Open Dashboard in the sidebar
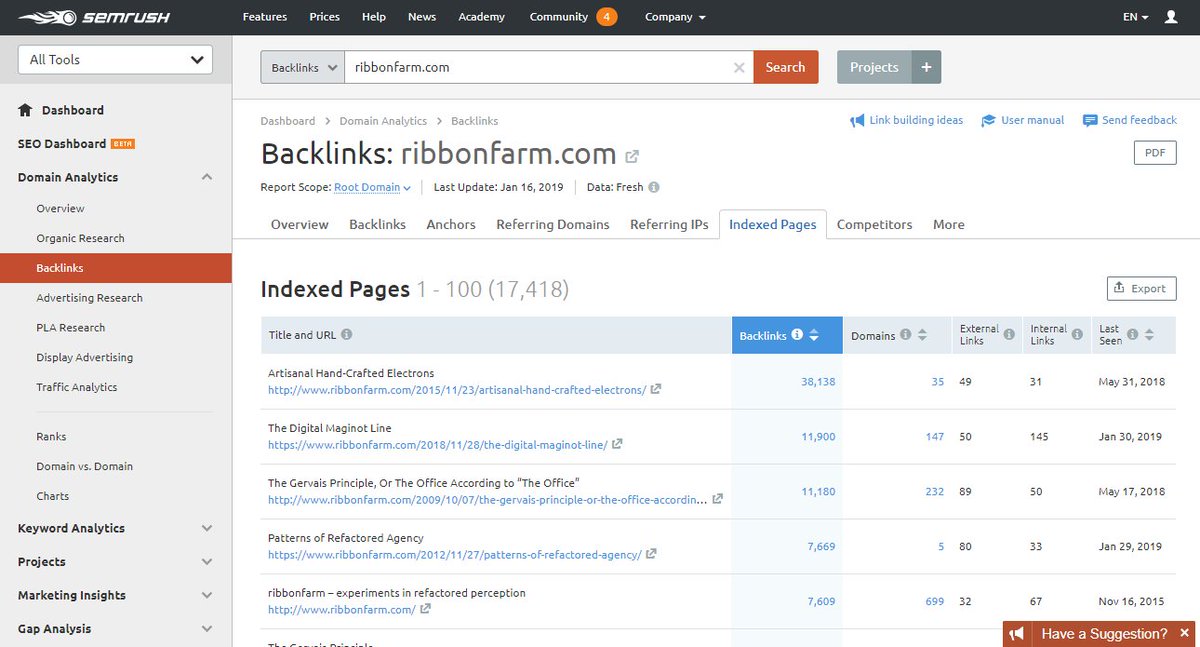This screenshot has height=647, width=1200. 72,110
